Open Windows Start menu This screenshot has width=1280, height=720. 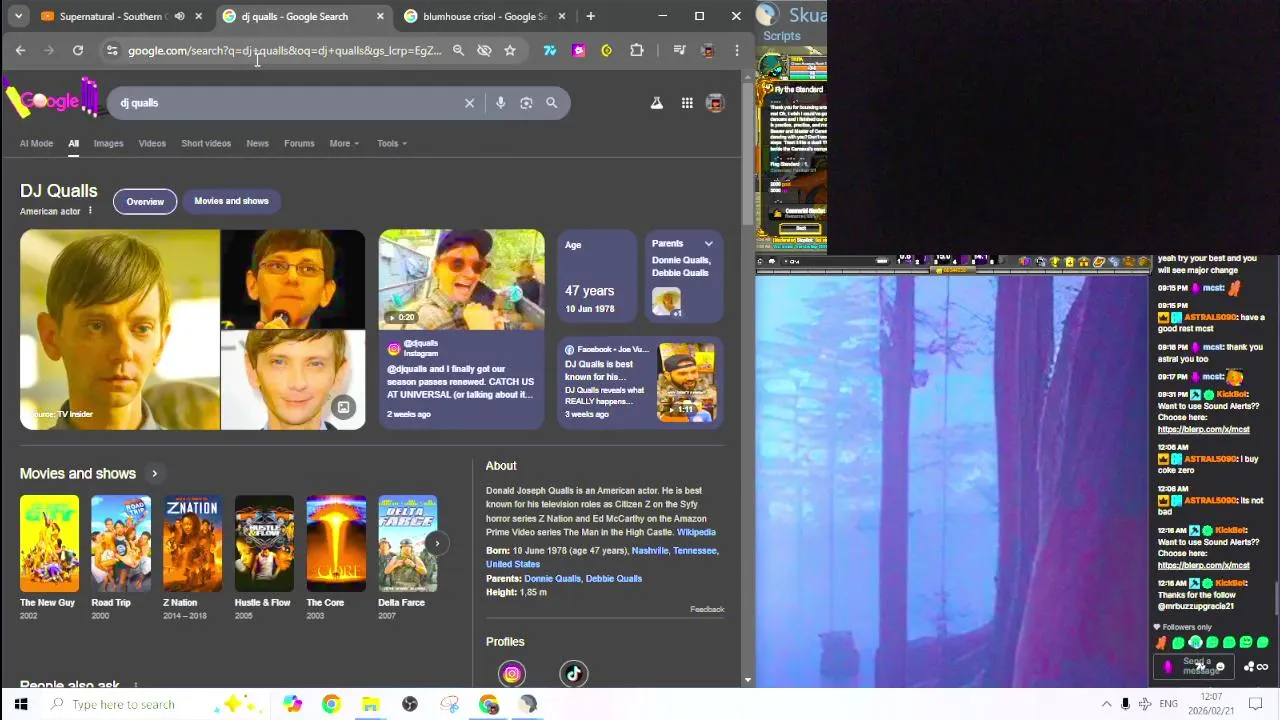[x=20, y=704]
